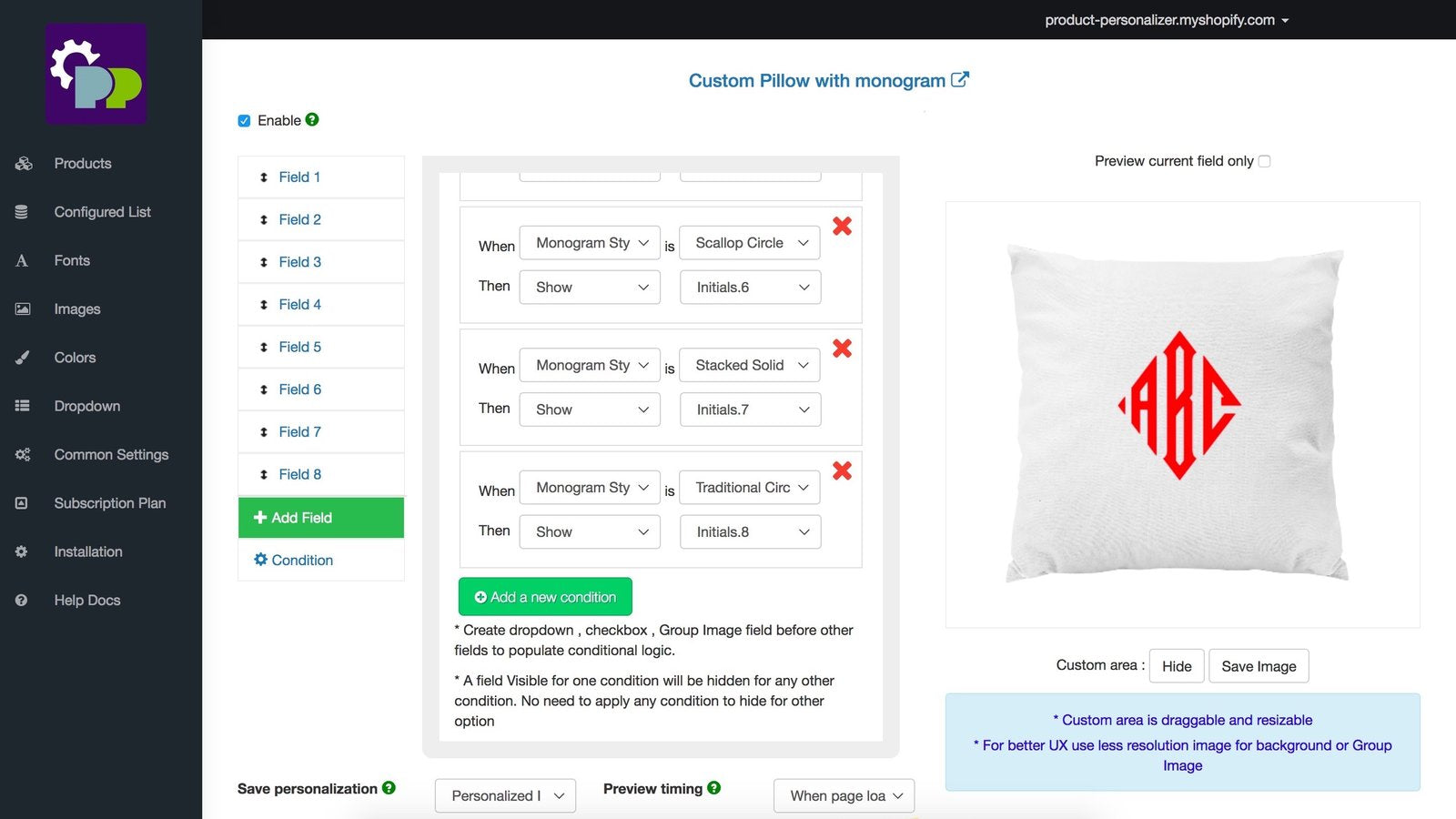Open external link icon beside product title
The height and width of the screenshot is (819, 1456).
(960, 80)
